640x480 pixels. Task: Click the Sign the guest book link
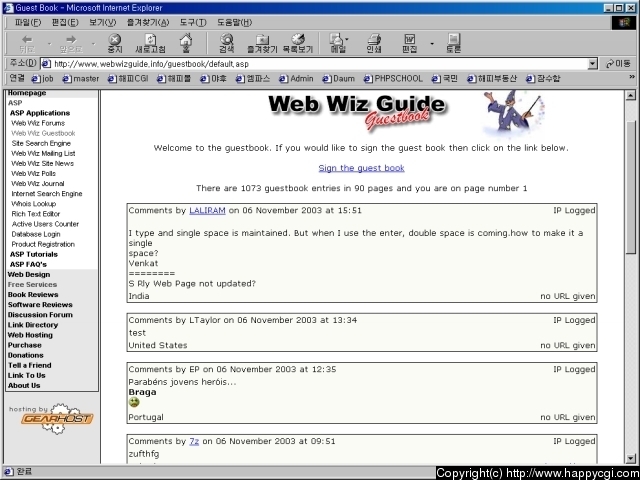(x=361, y=168)
